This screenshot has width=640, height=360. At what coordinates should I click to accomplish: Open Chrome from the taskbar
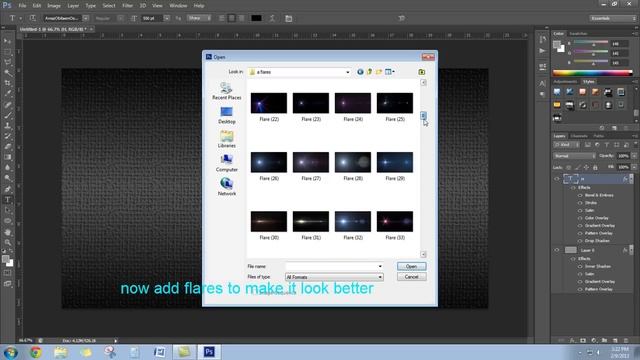point(36,352)
